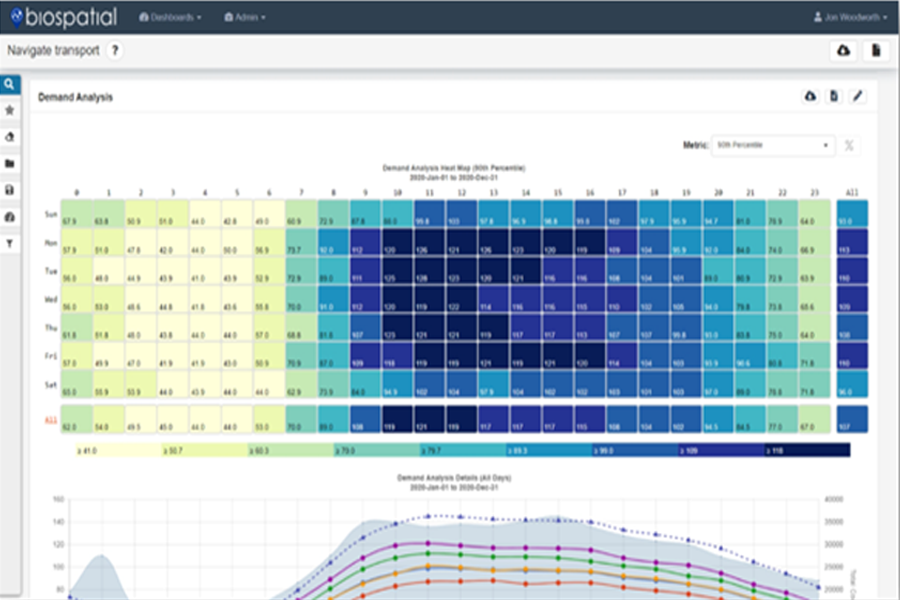Screen dimensions: 900x600
Task: Click the red All row label
Action: [51, 420]
